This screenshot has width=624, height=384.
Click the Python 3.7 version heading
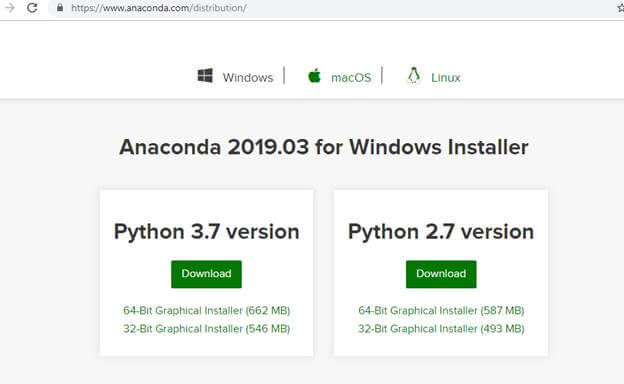point(207,232)
